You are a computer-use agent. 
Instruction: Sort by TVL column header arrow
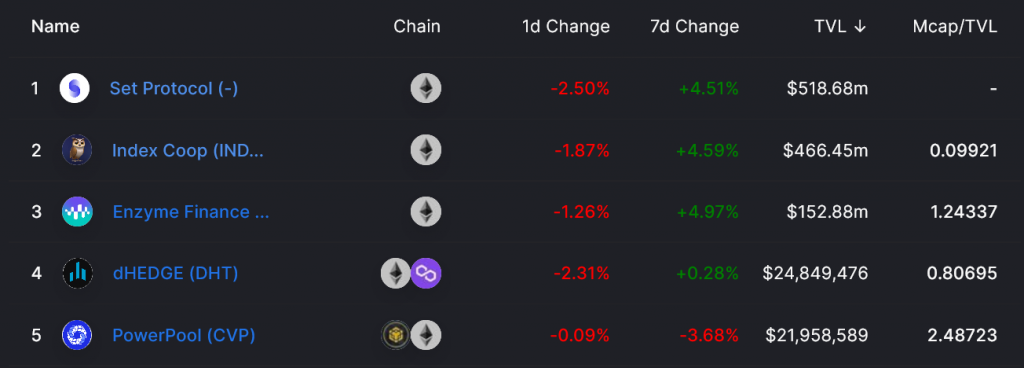tap(860, 27)
